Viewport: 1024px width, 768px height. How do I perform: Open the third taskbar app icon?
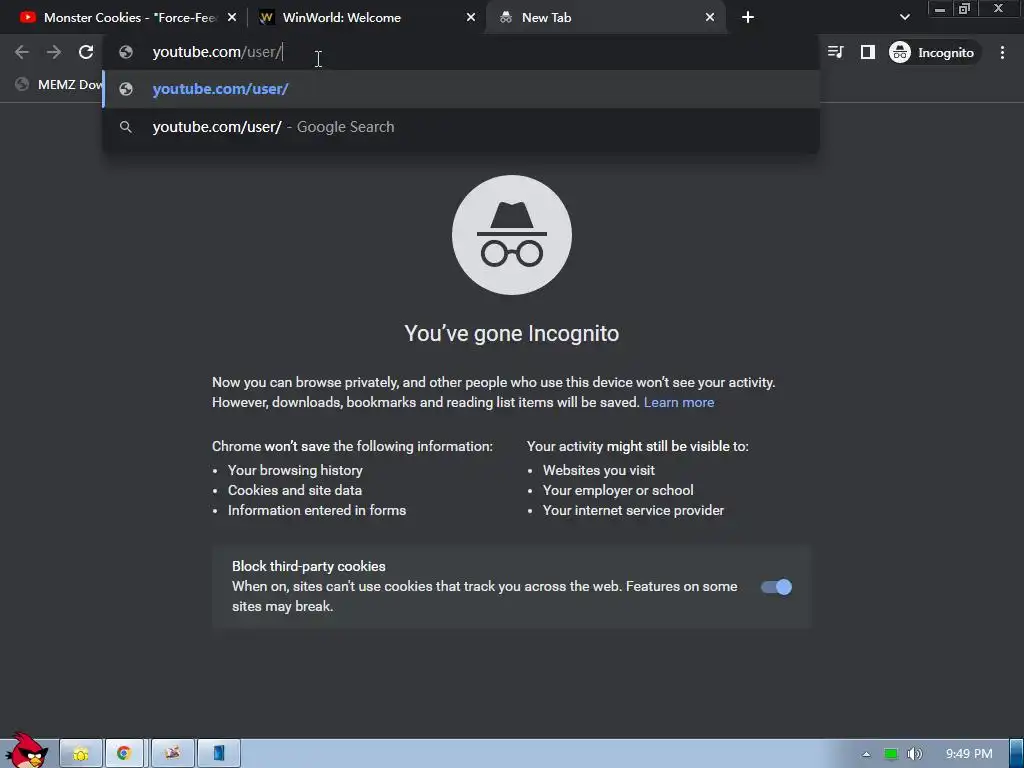(172, 754)
